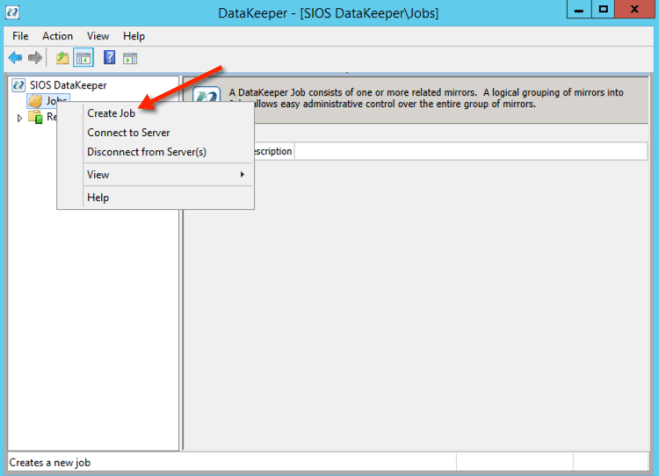The image size is (659, 476).
Task: Click the Back arrow toolbar icon
Action: click(x=15, y=58)
